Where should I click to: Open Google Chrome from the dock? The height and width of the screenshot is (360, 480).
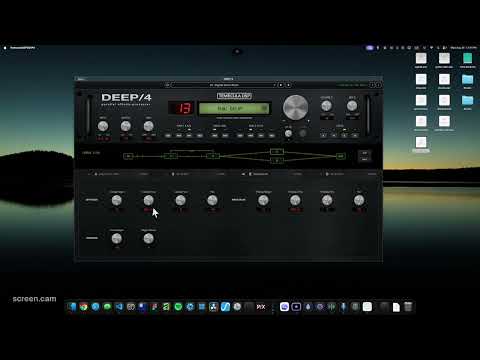[x=84, y=307]
